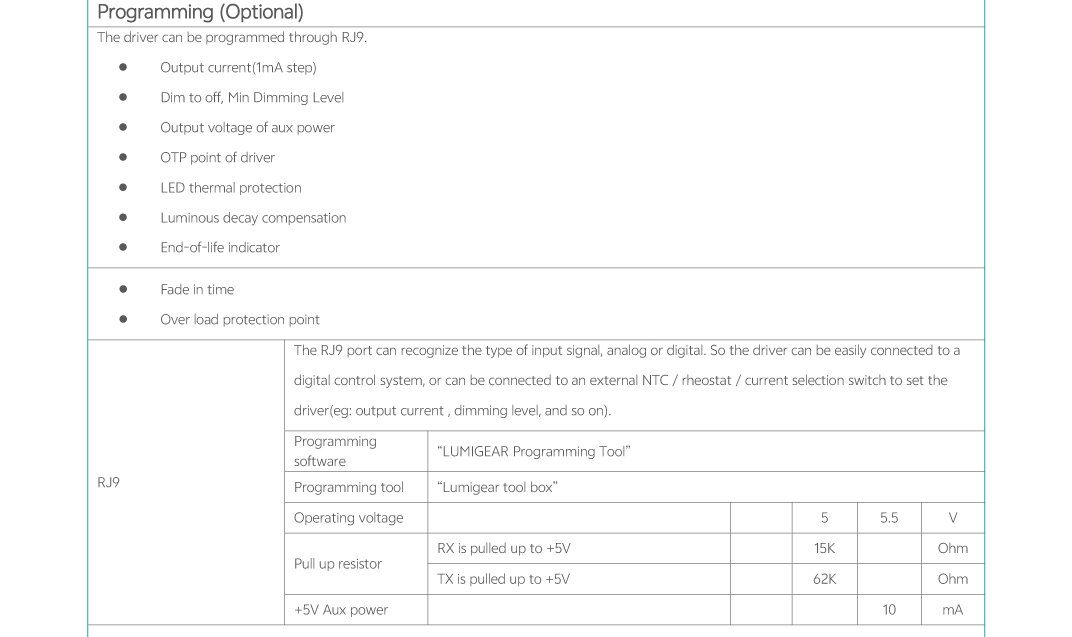1072x637 pixels.
Task: Select the Over load protection point item
Action: (x=240, y=320)
